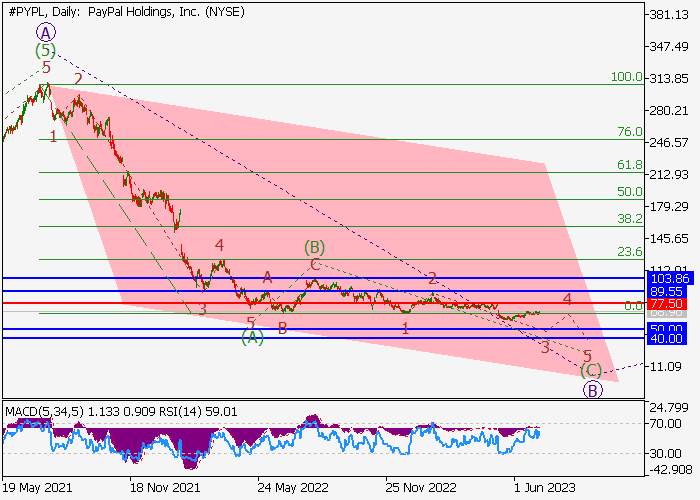Click the 145.65 price axis value
This screenshot has width=700, height=500.
[x=670, y=238]
